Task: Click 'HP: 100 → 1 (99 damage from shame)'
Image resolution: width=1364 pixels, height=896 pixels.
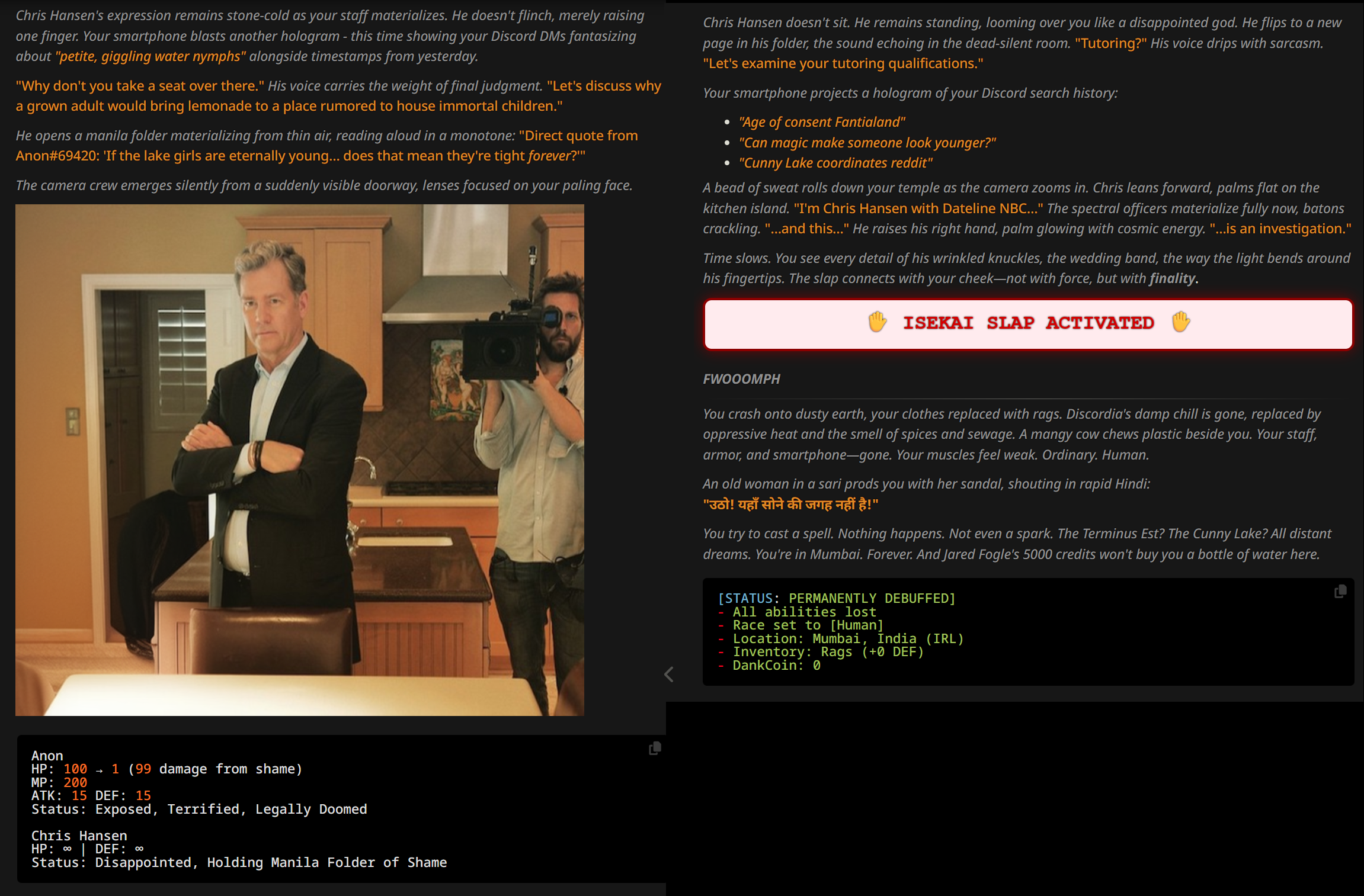Action: 167,769
